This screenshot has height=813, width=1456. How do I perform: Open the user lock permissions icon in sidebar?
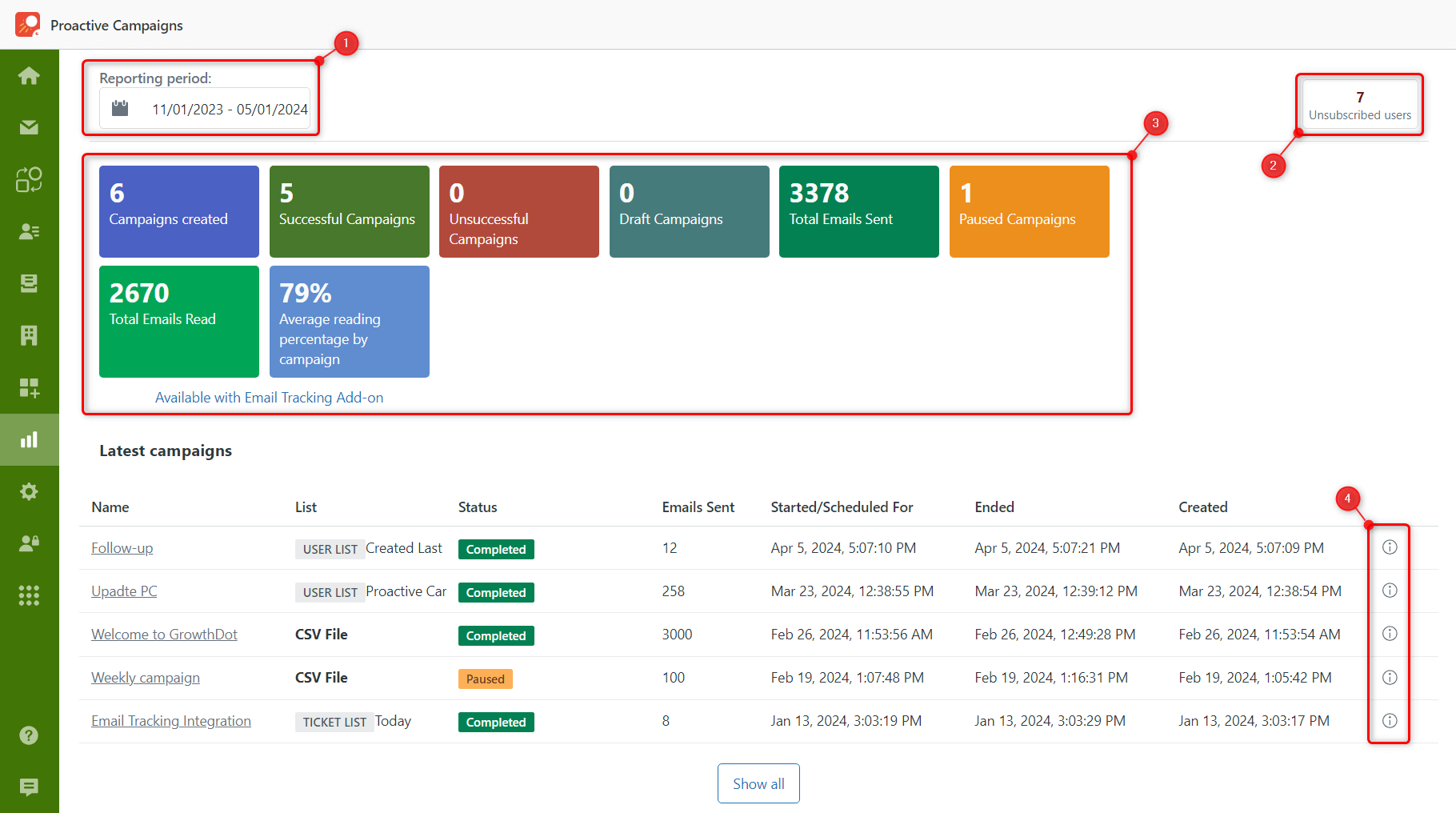[x=29, y=543]
